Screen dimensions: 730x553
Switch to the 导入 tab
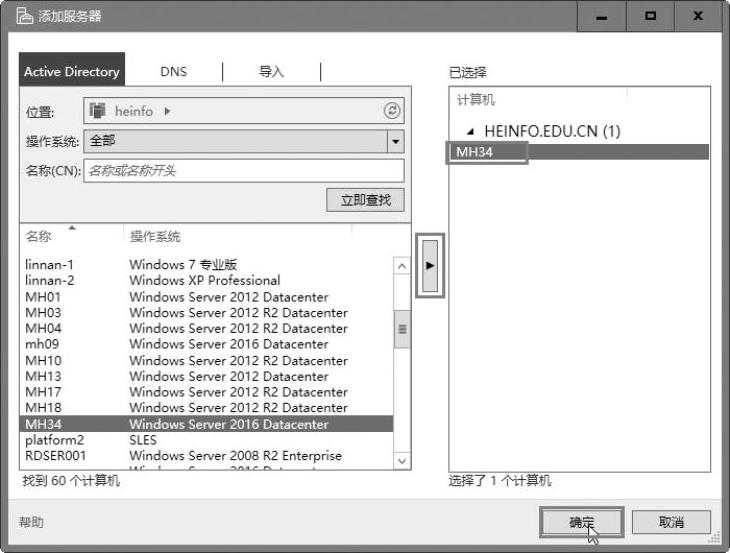coord(271,72)
